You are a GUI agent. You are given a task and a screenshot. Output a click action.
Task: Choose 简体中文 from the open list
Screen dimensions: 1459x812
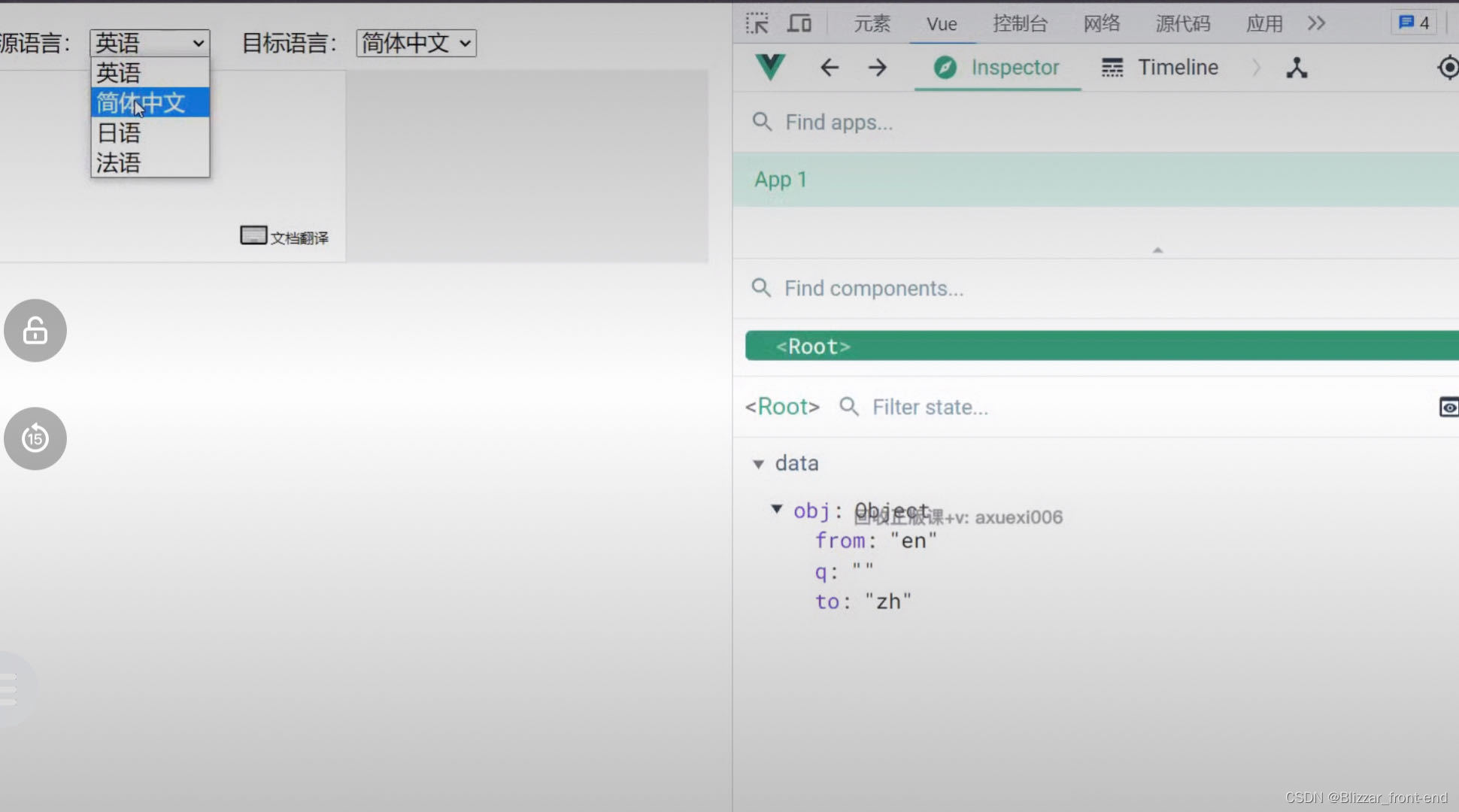[x=150, y=102]
